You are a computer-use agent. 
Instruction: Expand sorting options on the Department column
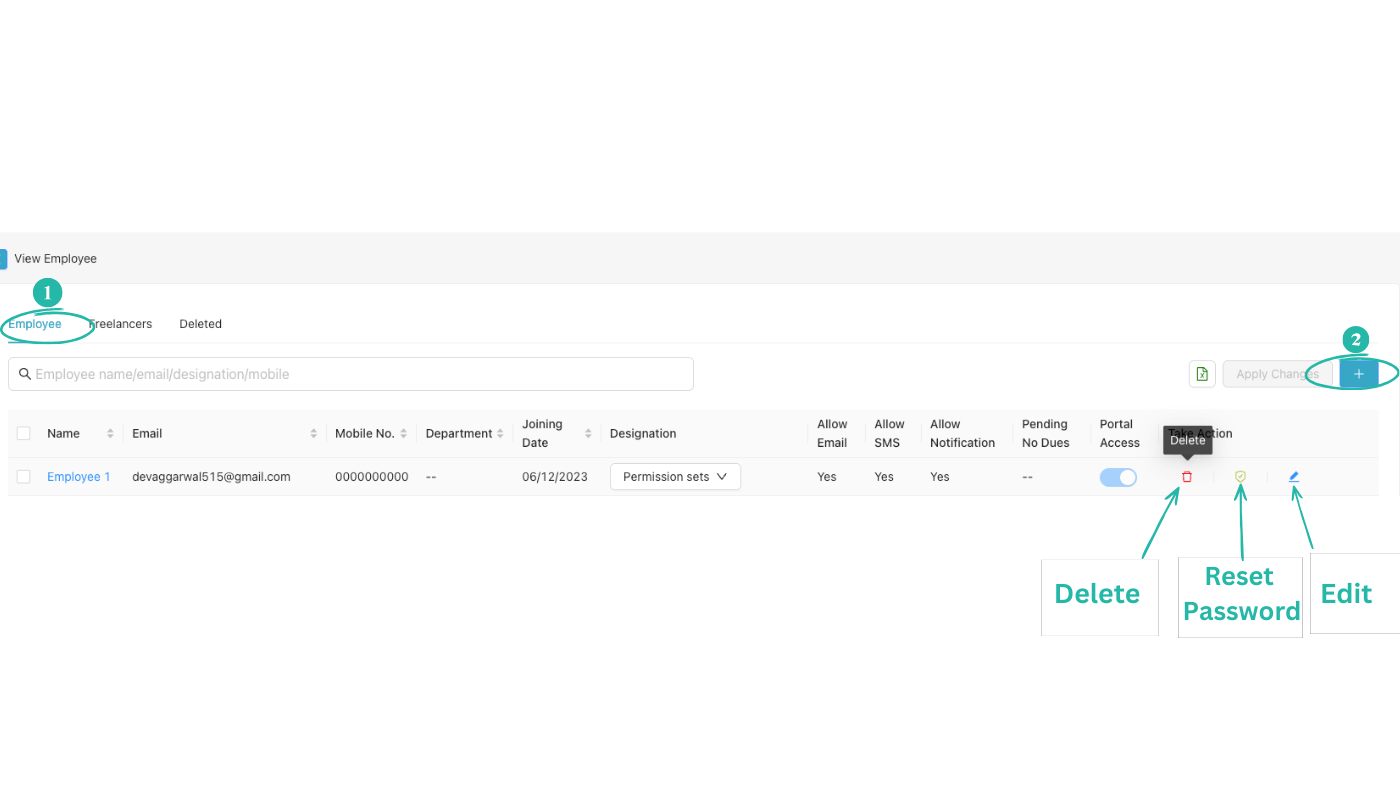point(502,433)
